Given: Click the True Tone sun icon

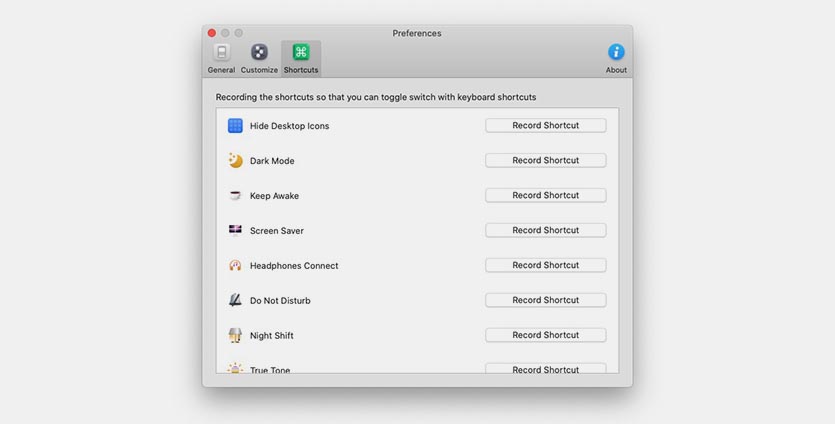Looking at the screenshot, I should (235, 368).
